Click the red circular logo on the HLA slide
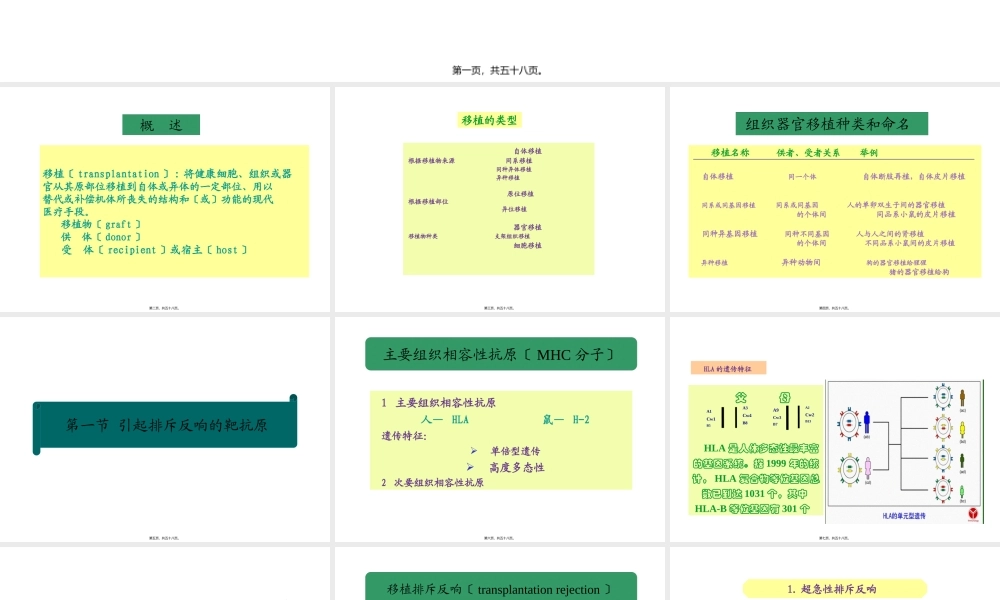This screenshot has width=1000, height=600. (973, 515)
